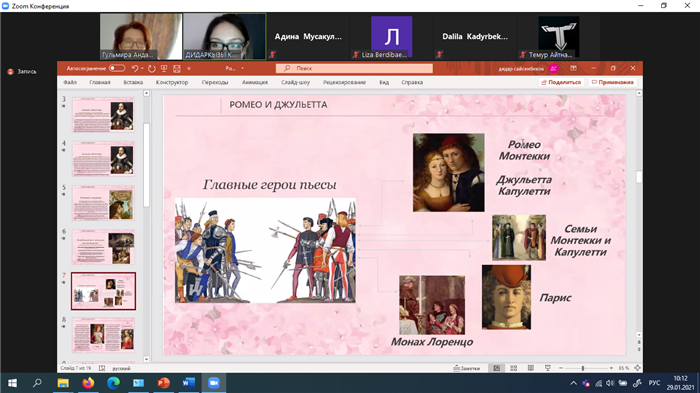
Task: Click the zoom slider handle
Action: (x=583, y=368)
